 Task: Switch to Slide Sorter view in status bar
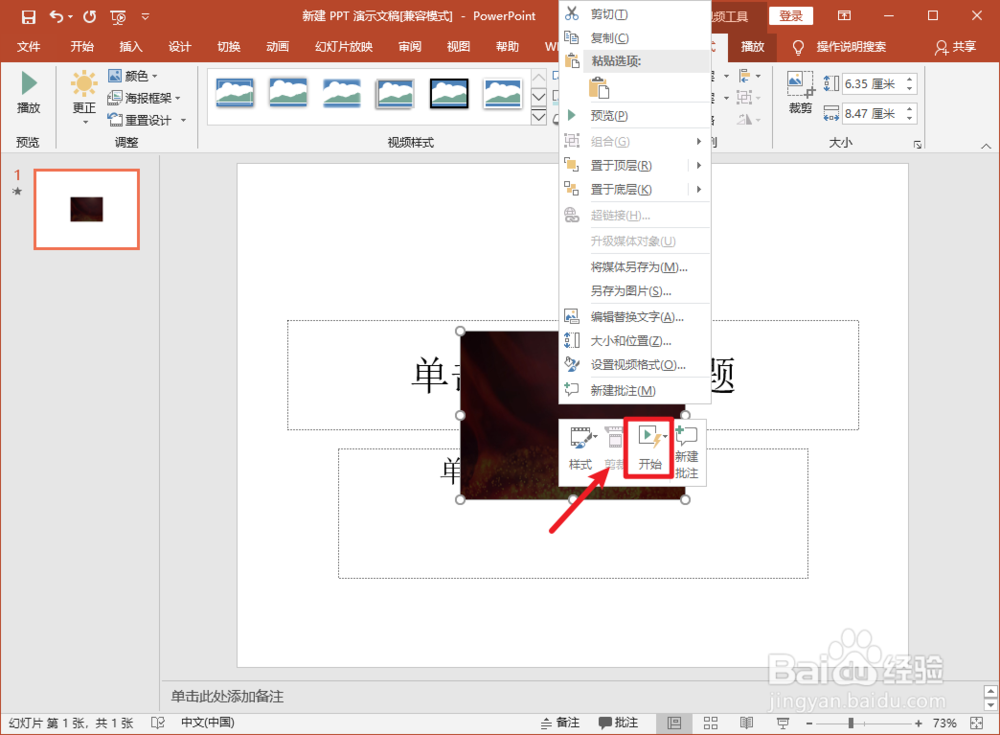tap(711, 722)
